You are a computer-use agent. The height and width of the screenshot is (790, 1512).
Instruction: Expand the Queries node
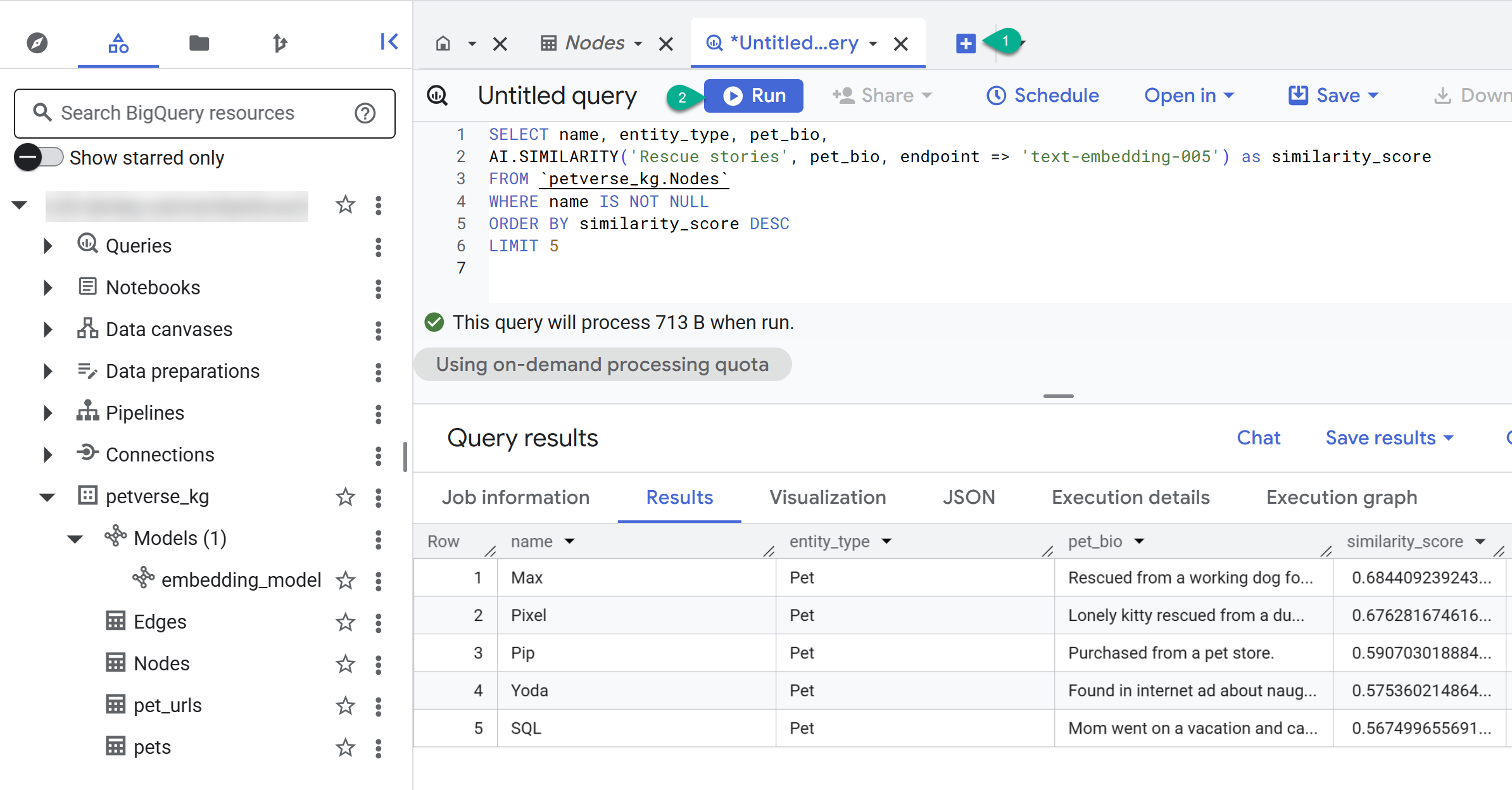point(48,246)
